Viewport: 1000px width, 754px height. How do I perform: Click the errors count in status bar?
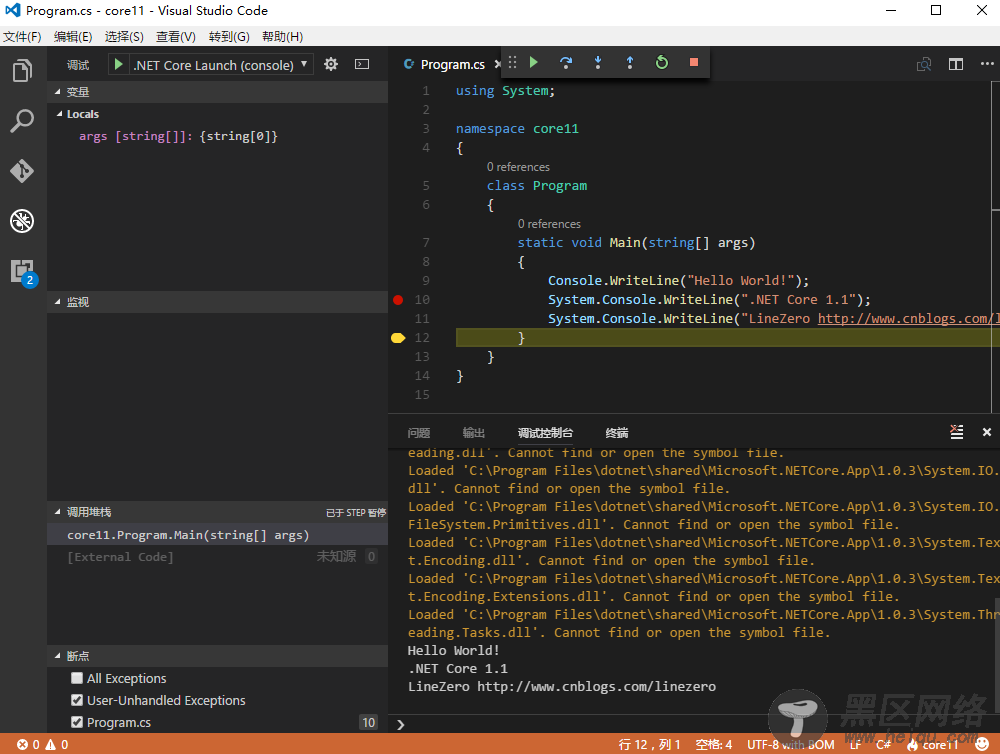(x=29, y=744)
